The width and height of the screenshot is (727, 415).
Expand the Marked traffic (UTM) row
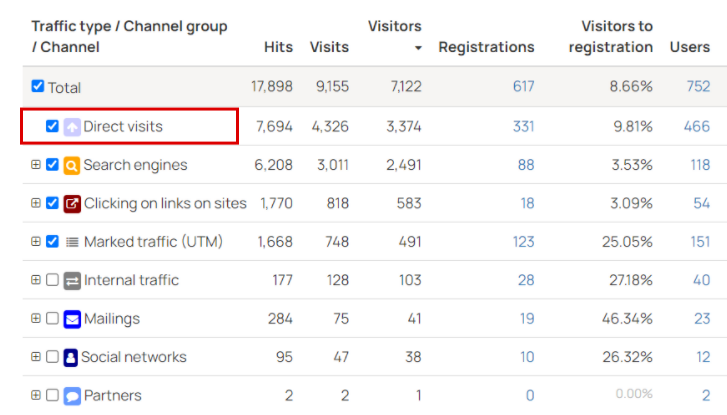pyautogui.click(x=36, y=242)
